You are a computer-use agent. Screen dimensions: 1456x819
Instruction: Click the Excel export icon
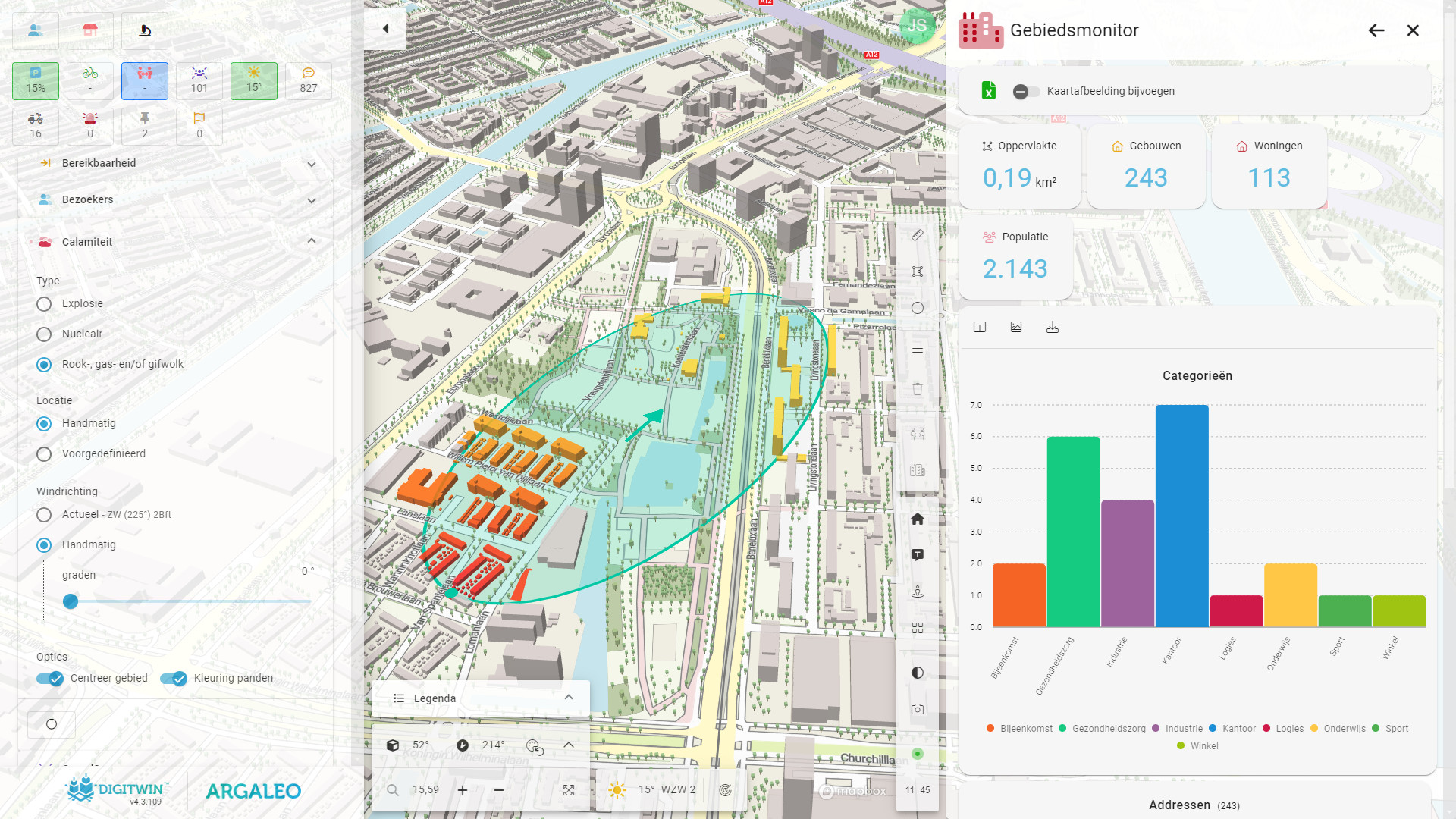[988, 91]
